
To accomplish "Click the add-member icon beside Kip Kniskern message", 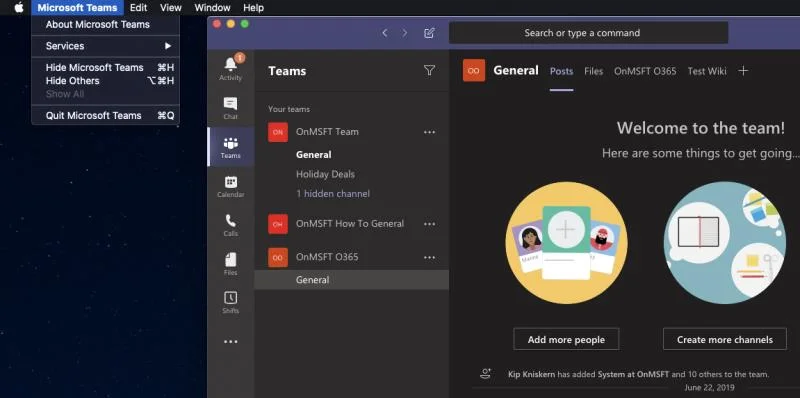I will (x=486, y=374).
